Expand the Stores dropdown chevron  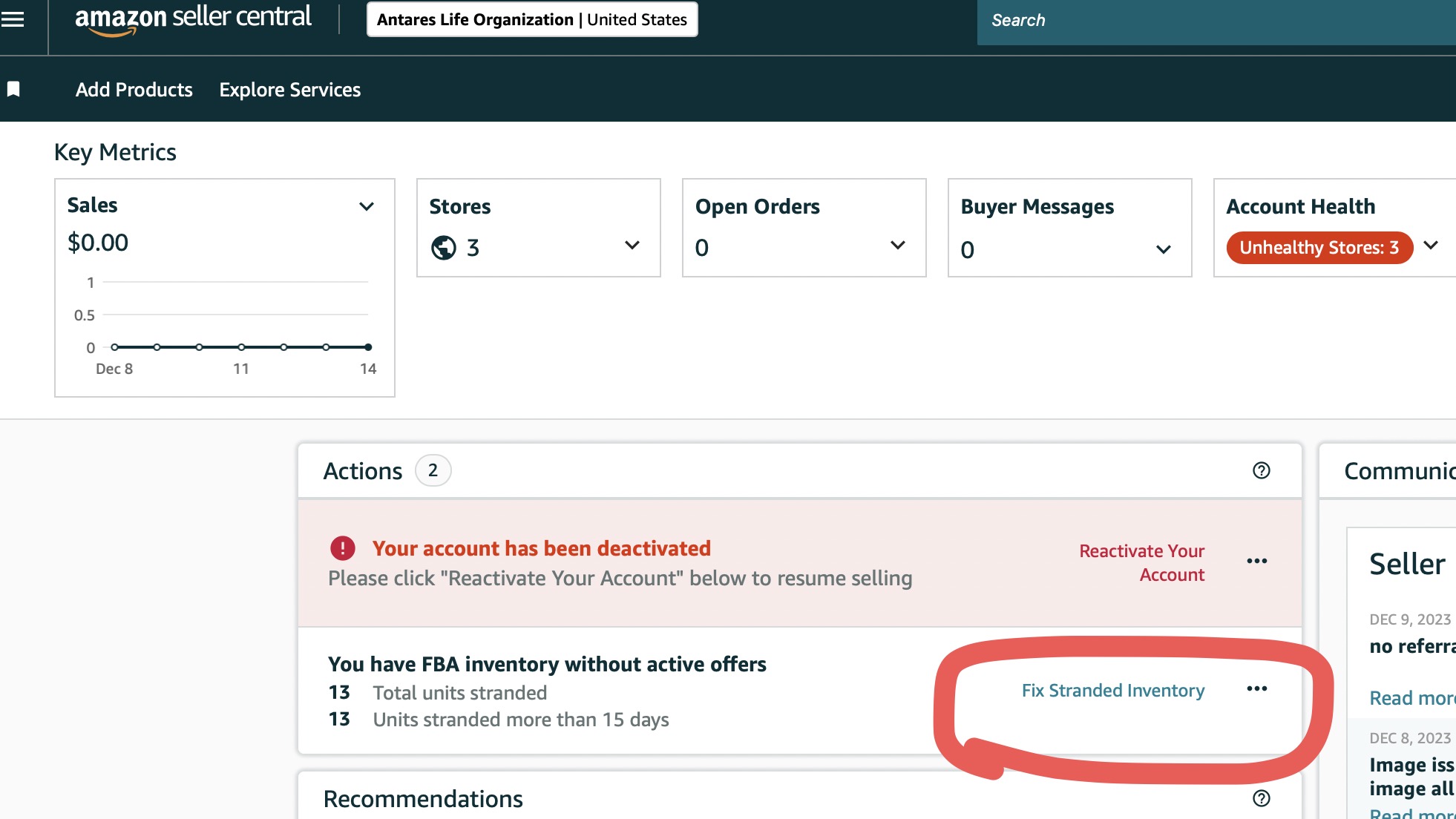pos(632,246)
